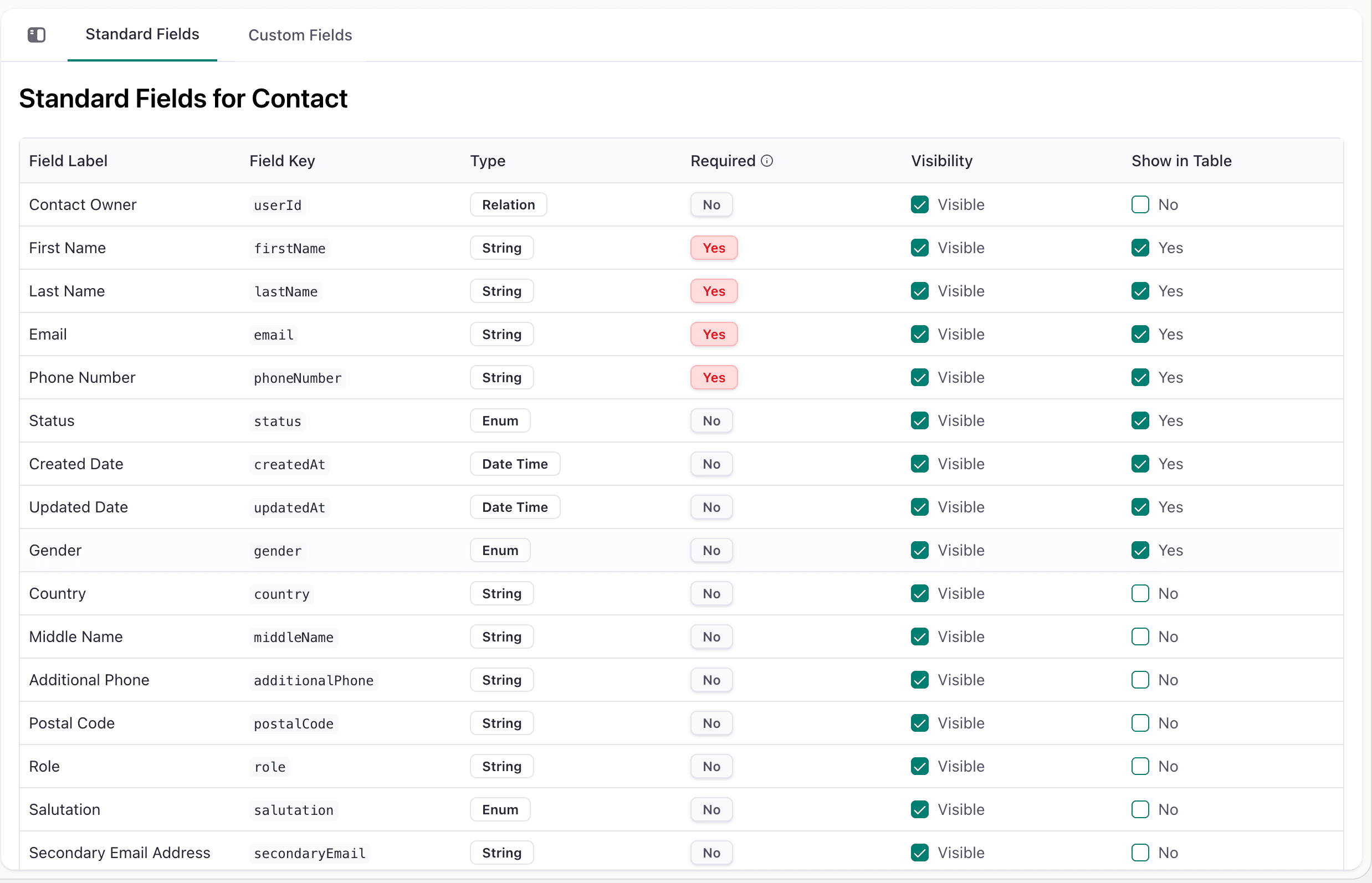Uncheck Show in Table for Email
This screenshot has height=883, width=1372.
[1140, 334]
